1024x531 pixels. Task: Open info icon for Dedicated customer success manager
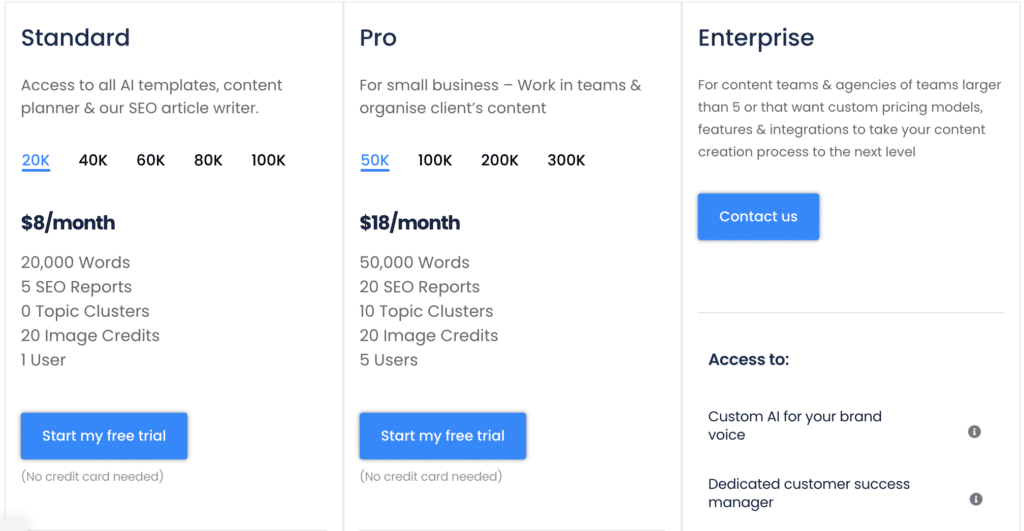pos(976,499)
